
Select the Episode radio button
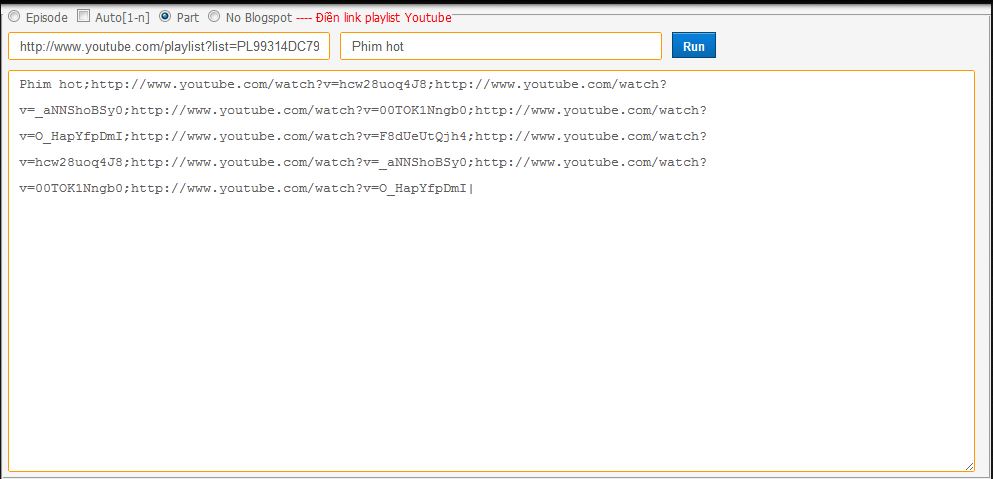13,17
